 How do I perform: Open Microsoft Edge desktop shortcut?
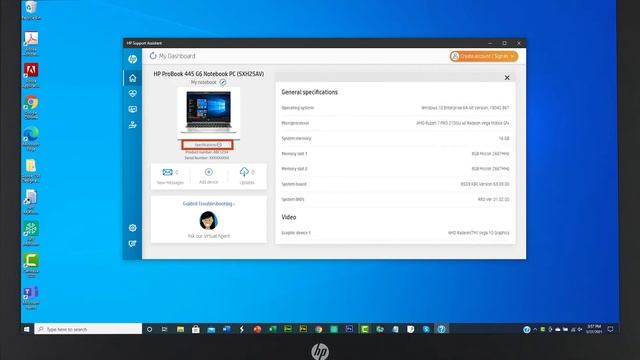click(31, 139)
